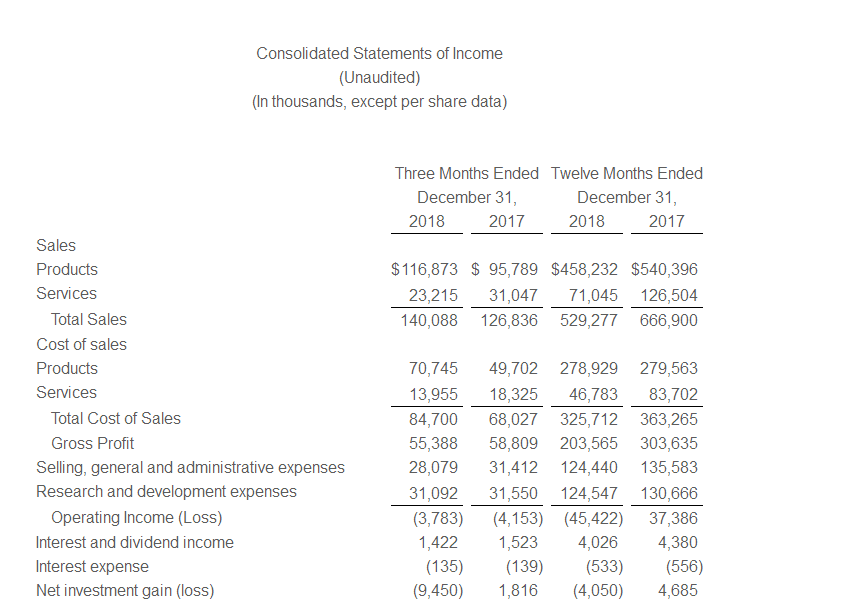Click the 303,635 Gross Profit value
This screenshot has height=607, width=848.
667,443
